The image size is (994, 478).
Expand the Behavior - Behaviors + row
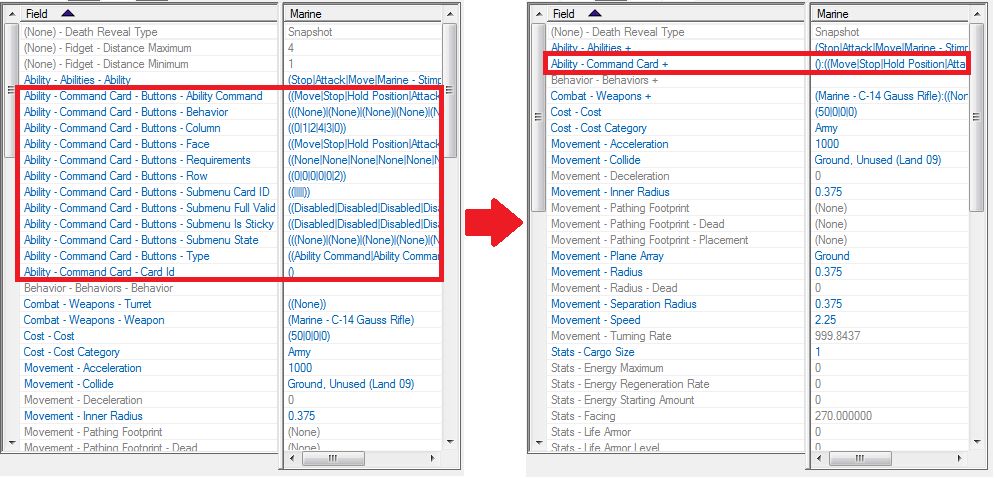click(604, 80)
